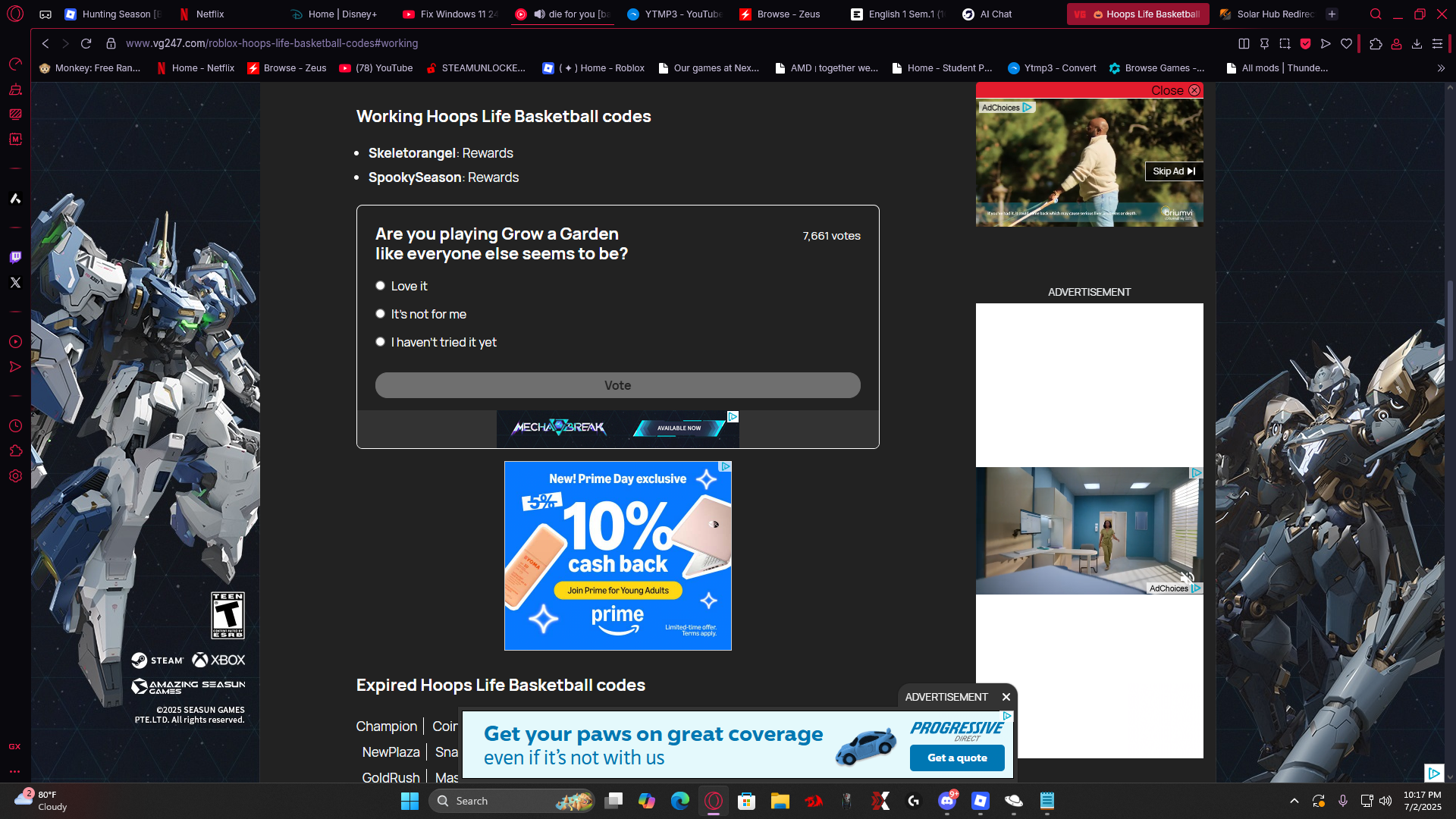Open Roblox from the taskbar
This screenshot has width=1456, height=819.
(981, 801)
